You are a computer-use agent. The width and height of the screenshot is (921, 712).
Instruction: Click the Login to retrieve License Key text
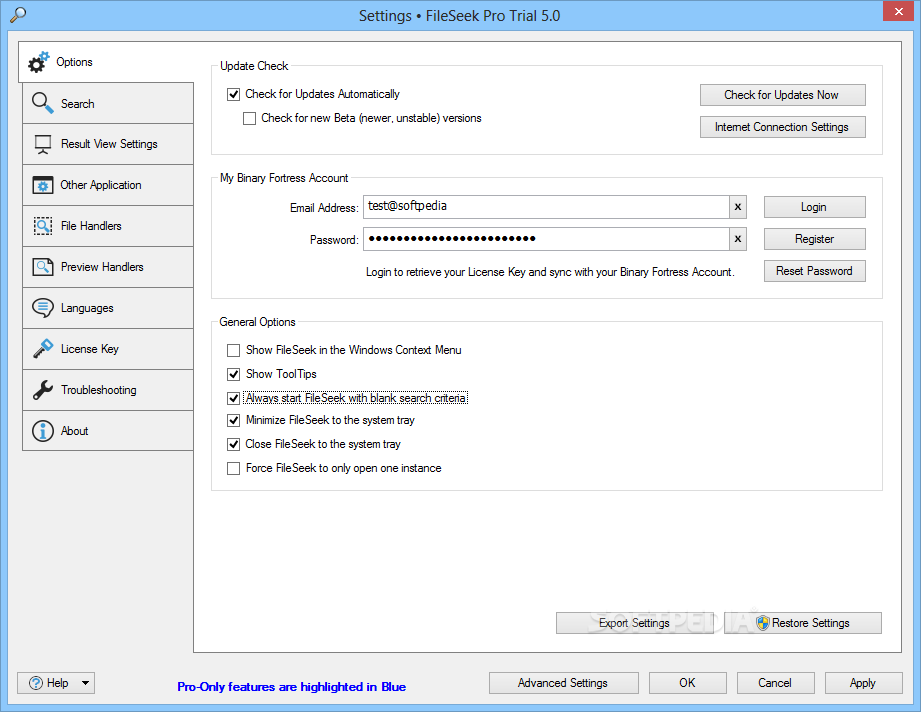(550, 272)
